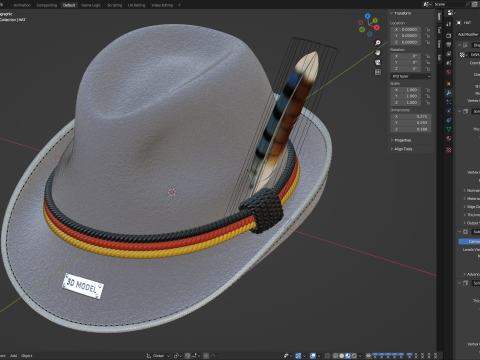Screen dimensions: 480x360
Task: Expand the Normals subpanel of Solidify
Action: click(471, 190)
